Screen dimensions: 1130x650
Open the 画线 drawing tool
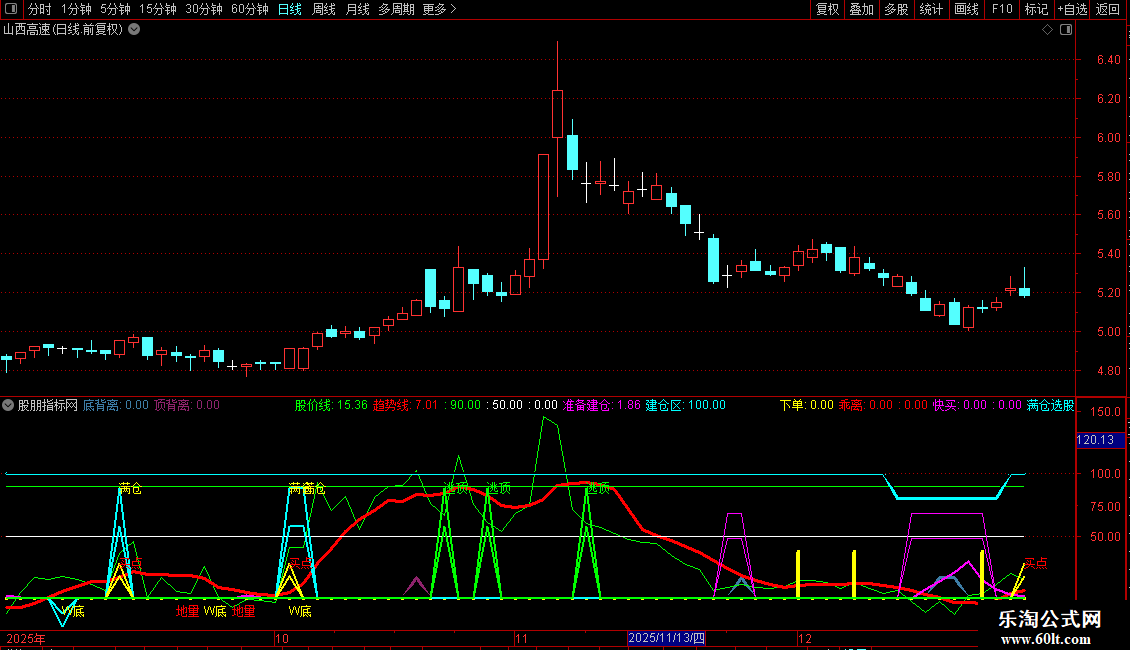(966, 9)
